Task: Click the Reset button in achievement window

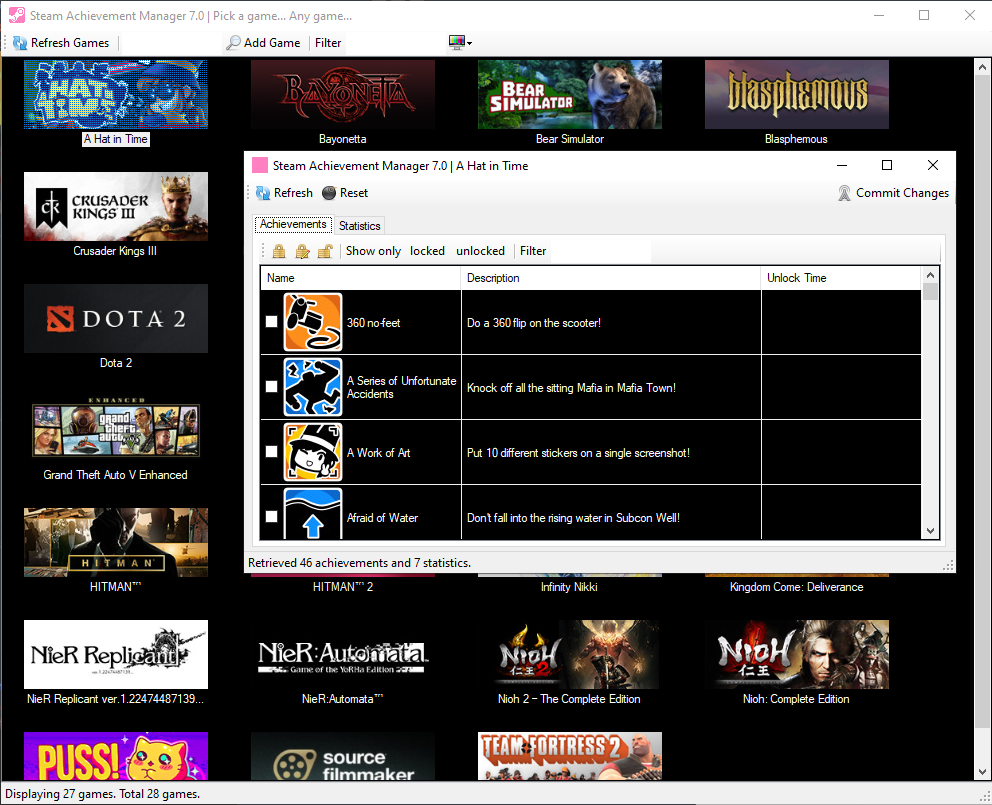Action: [x=345, y=193]
